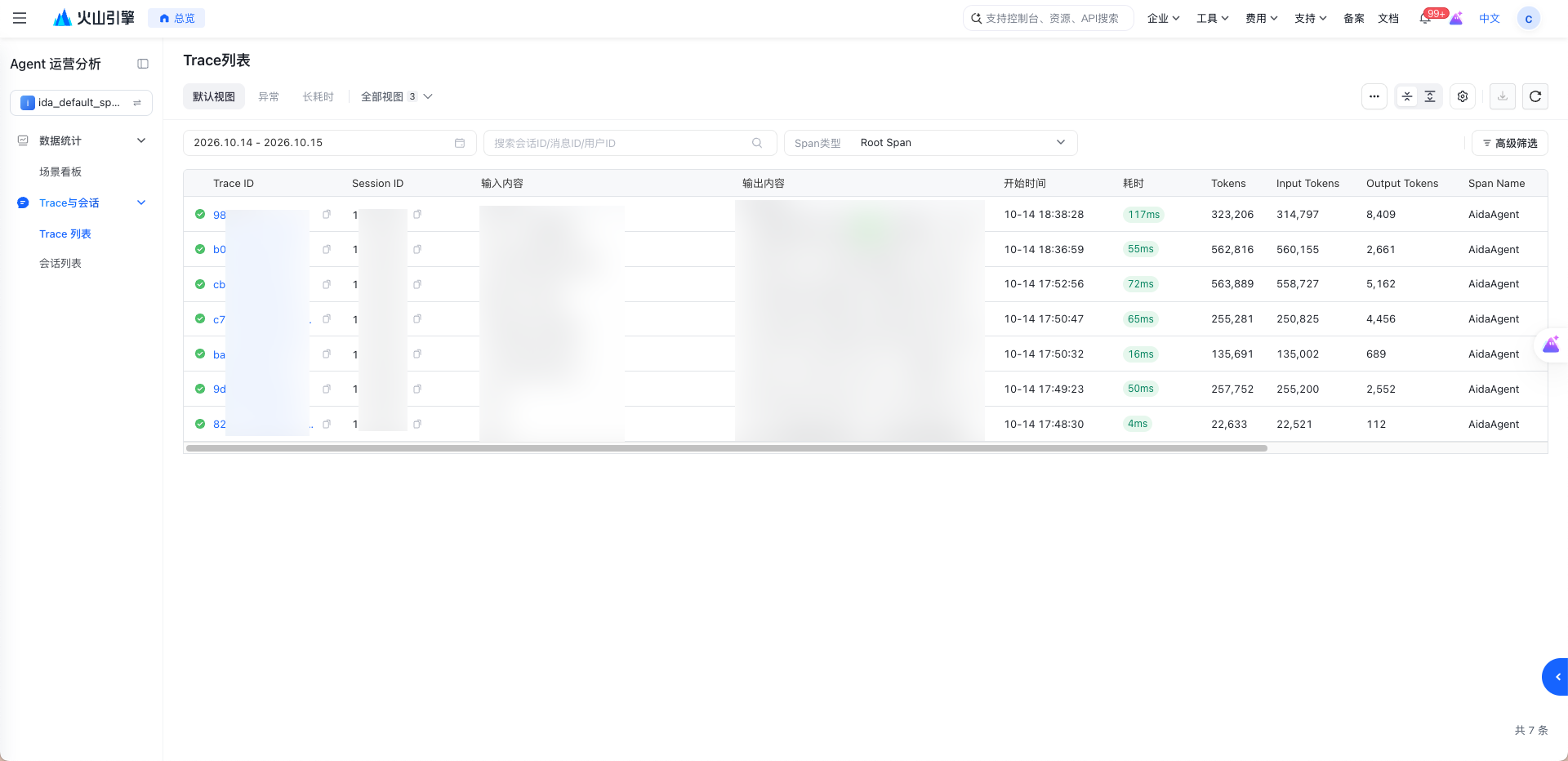Open the notifications bell with 99+ badge
The width and height of the screenshot is (1568, 761).
coord(1426,18)
